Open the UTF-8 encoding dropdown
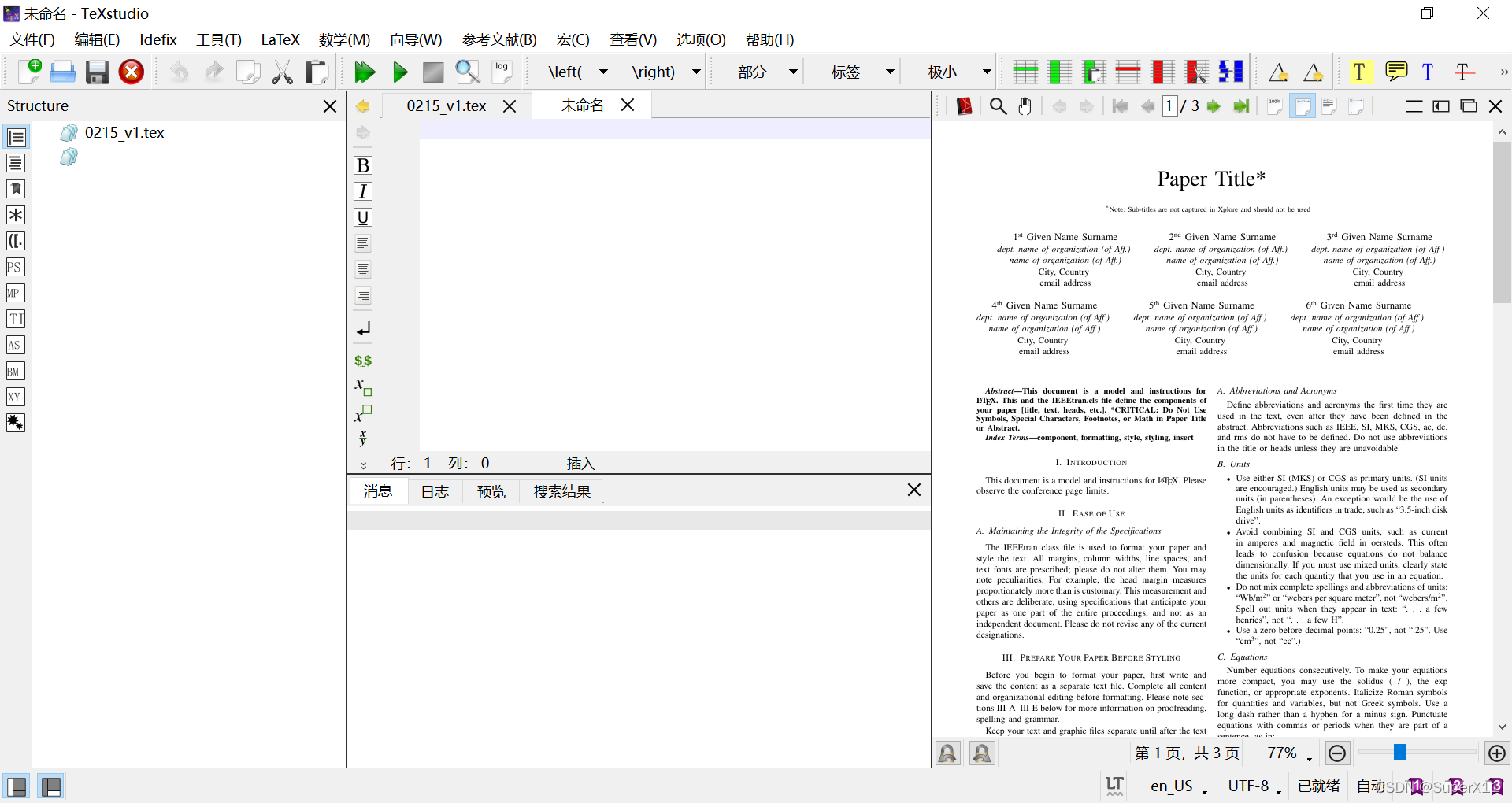The width and height of the screenshot is (1512, 803). (1255, 786)
